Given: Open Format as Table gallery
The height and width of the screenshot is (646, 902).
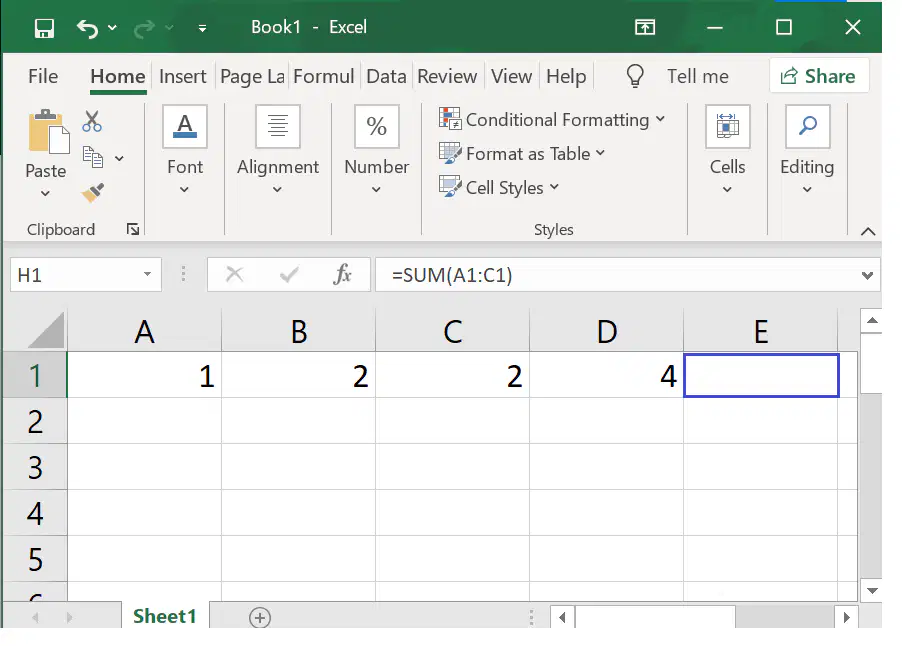Looking at the screenshot, I should (x=522, y=154).
